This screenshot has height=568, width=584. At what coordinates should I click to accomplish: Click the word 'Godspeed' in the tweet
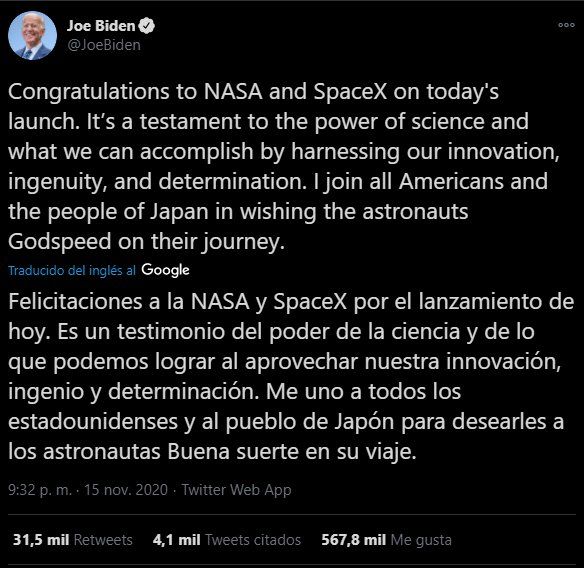pyautogui.click(x=60, y=242)
